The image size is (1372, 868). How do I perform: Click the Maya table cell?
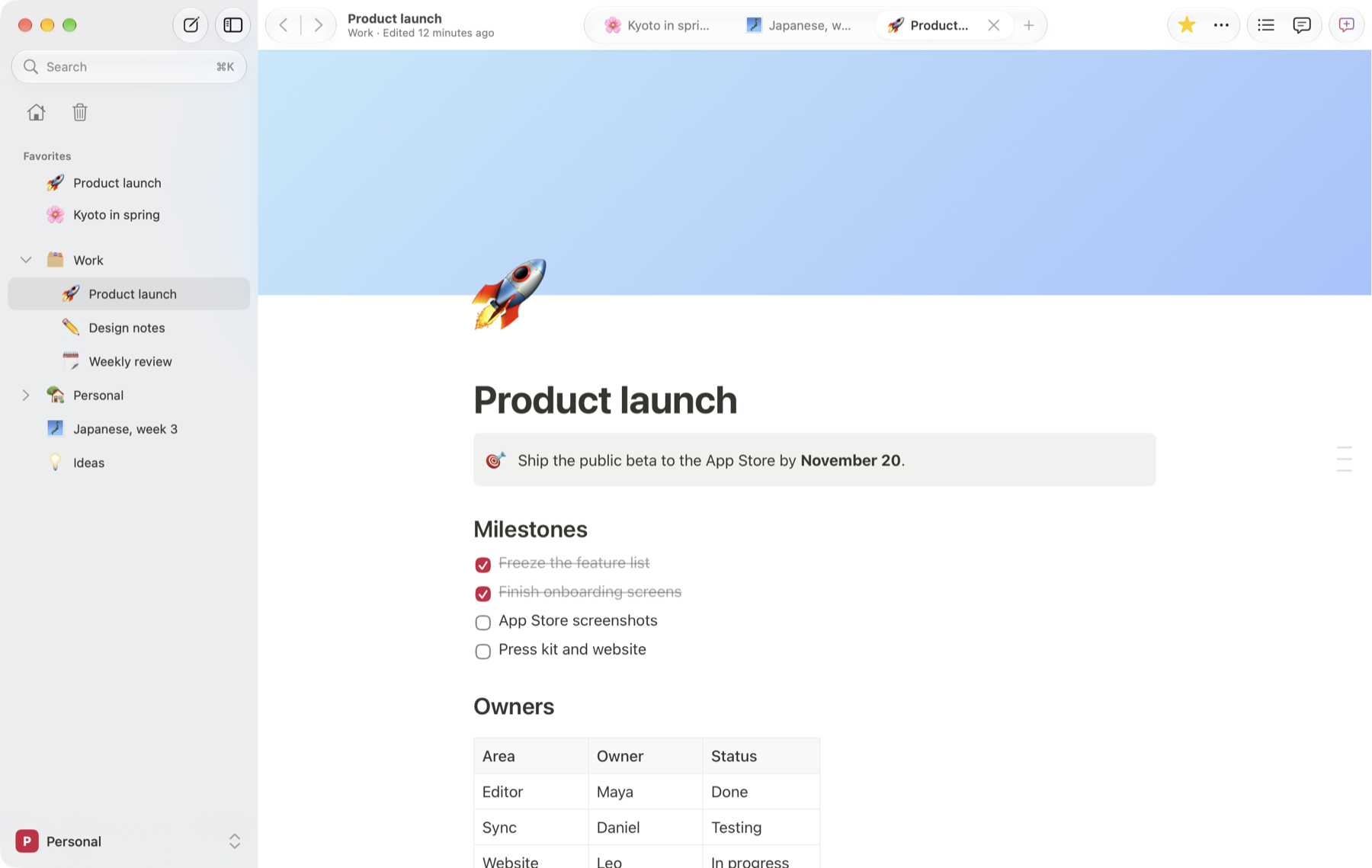click(646, 792)
